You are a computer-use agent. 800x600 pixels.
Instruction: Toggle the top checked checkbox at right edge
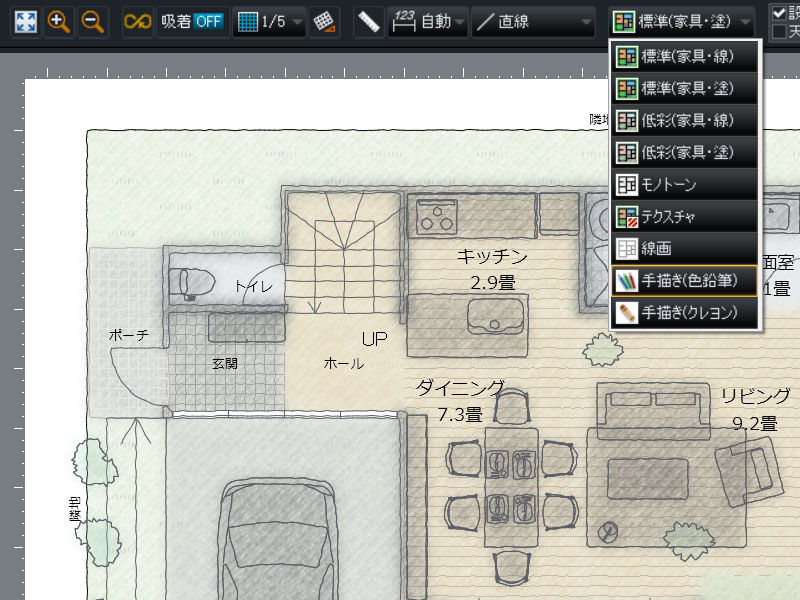(x=779, y=13)
